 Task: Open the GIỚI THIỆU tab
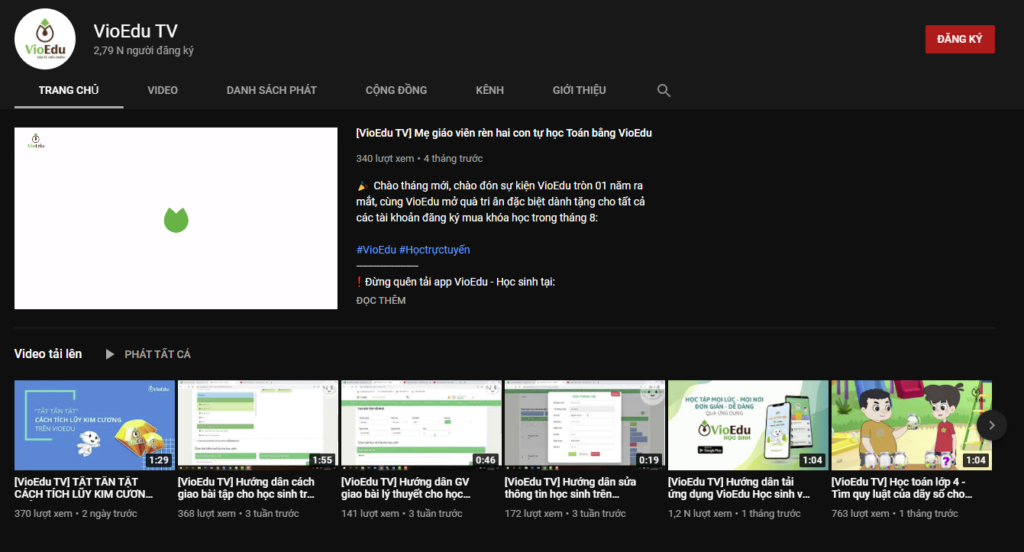coord(579,90)
